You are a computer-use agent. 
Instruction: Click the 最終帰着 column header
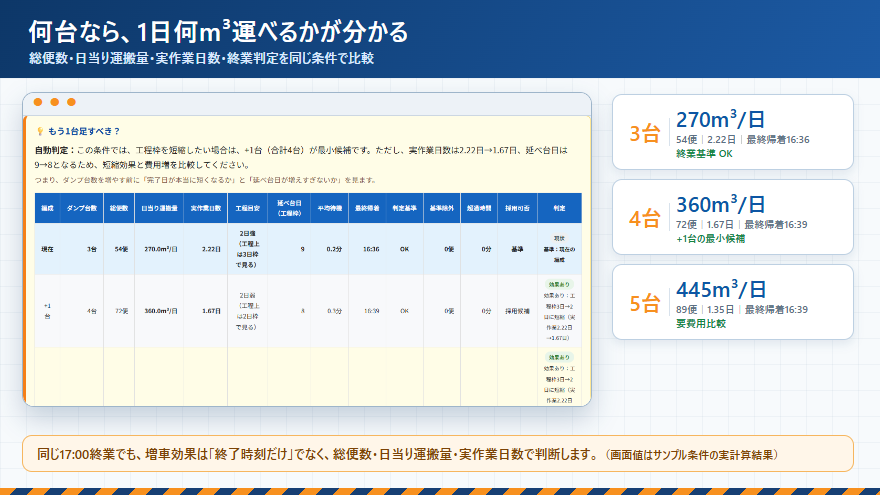tap(367, 208)
